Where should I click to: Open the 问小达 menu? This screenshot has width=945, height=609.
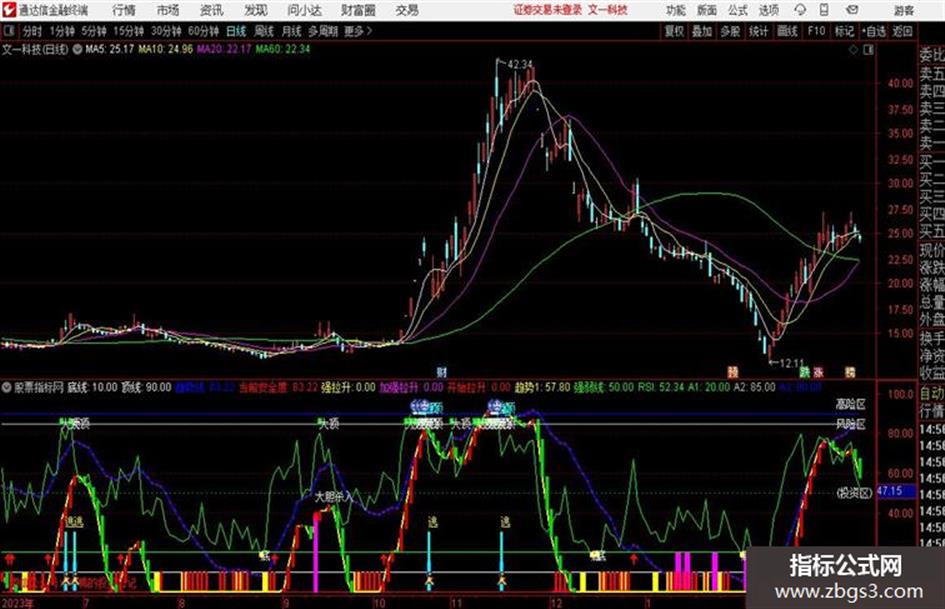pos(304,10)
